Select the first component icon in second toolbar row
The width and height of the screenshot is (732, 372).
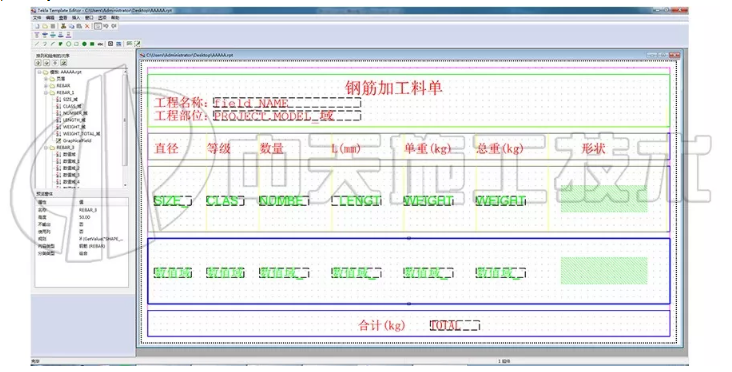[x=37, y=35]
